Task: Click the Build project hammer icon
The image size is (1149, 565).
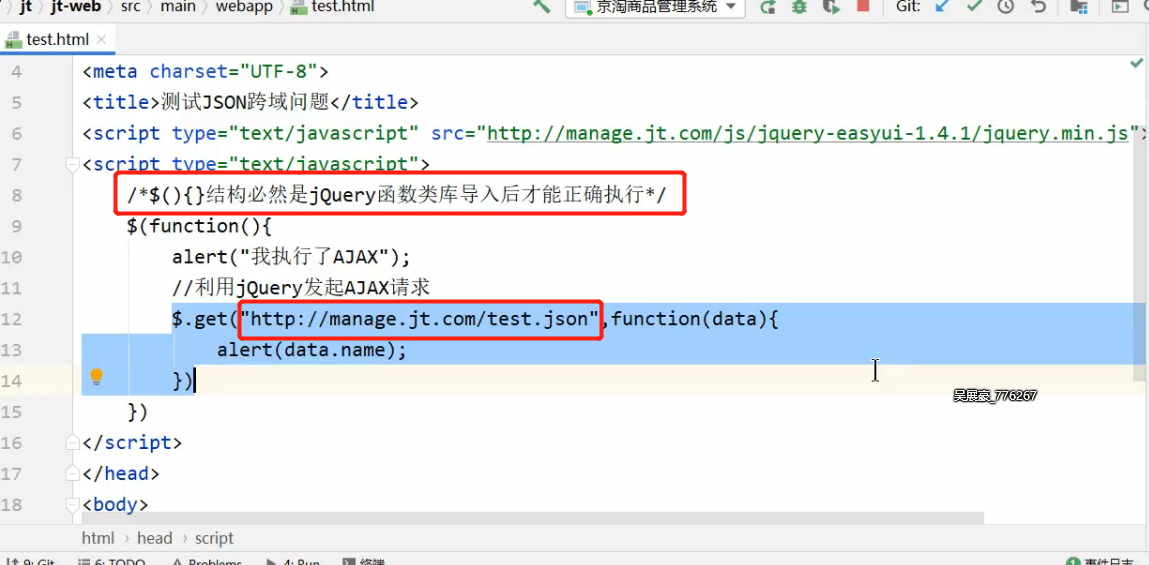Action: pyautogui.click(x=541, y=7)
